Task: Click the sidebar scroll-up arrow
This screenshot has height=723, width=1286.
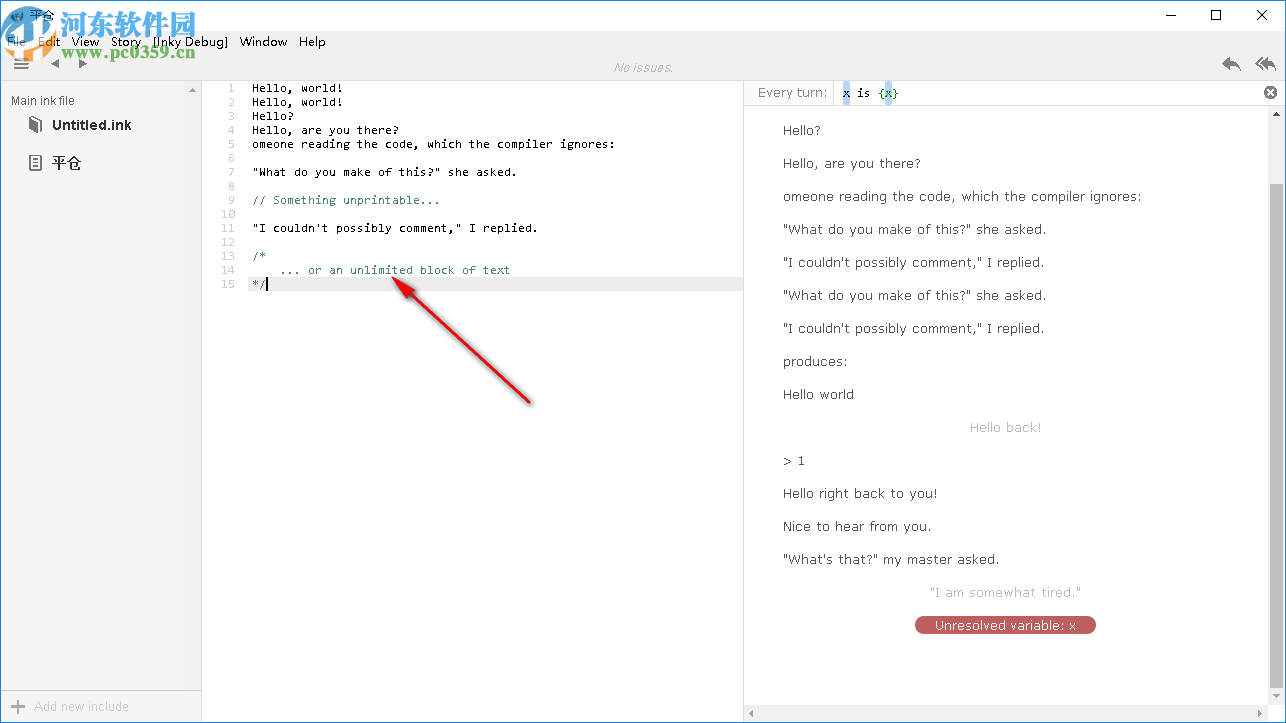Action: click(x=193, y=90)
